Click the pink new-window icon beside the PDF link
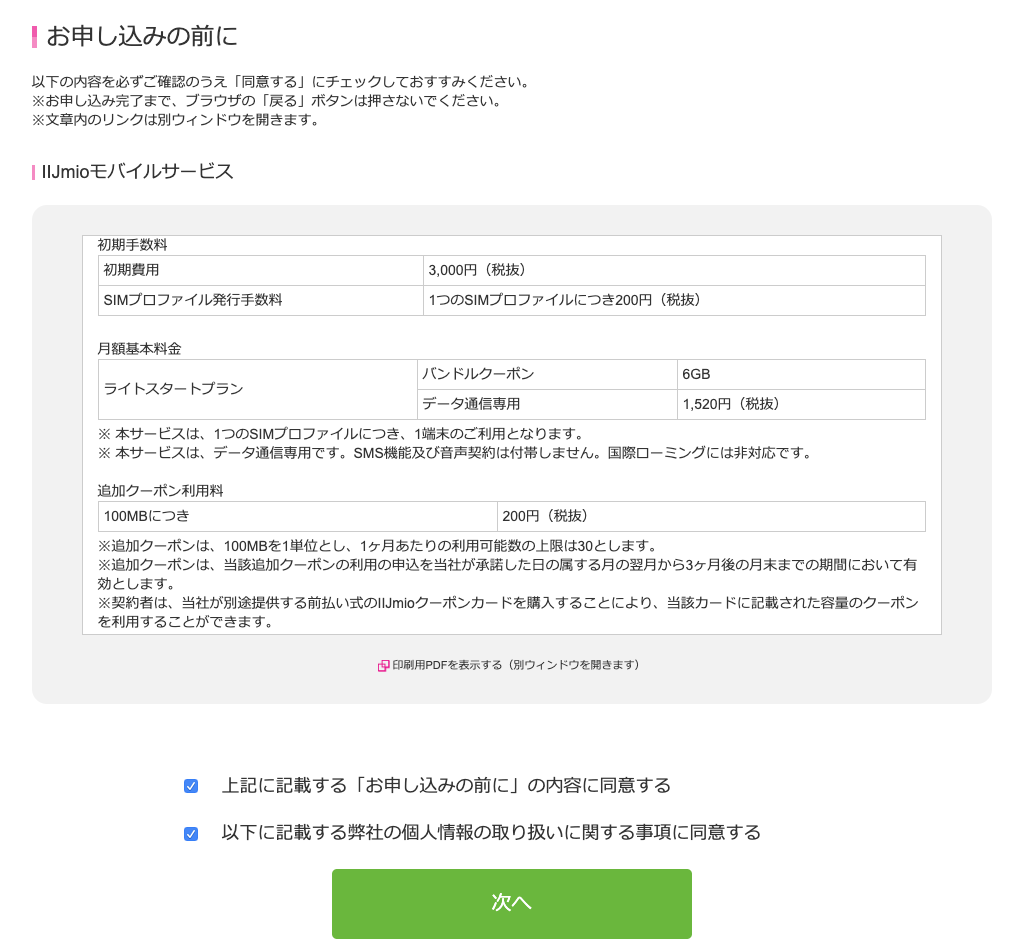The image size is (1016, 951). click(384, 666)
